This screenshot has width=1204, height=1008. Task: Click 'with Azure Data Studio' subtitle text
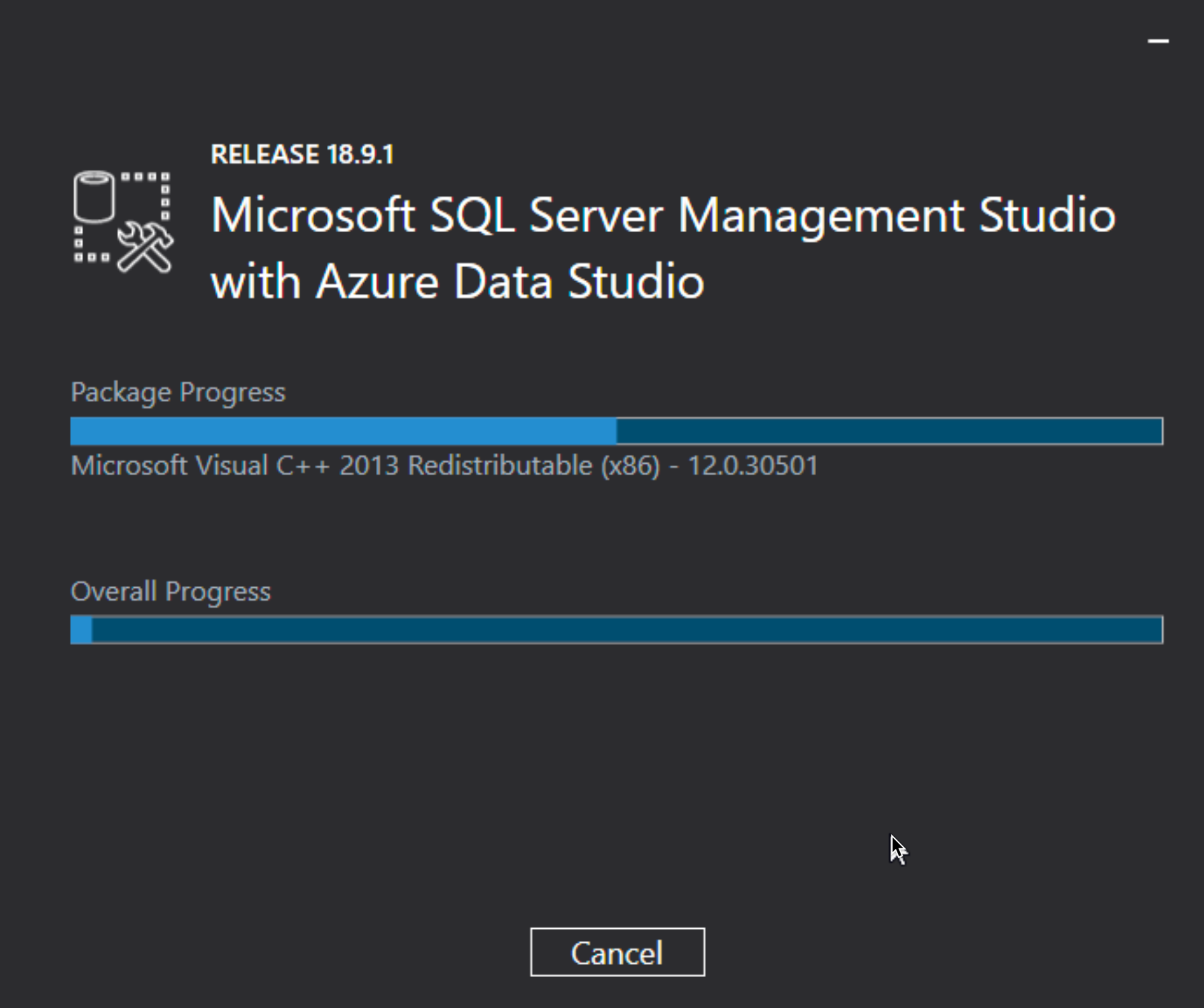click(458, 281)
